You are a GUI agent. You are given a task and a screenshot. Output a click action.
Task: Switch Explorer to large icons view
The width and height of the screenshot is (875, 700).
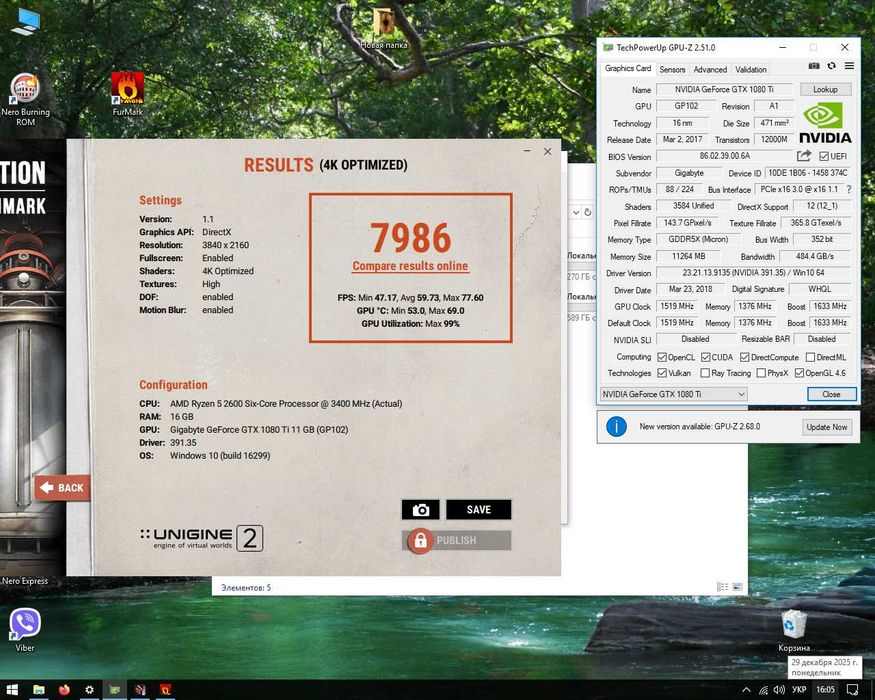(737, 587)
